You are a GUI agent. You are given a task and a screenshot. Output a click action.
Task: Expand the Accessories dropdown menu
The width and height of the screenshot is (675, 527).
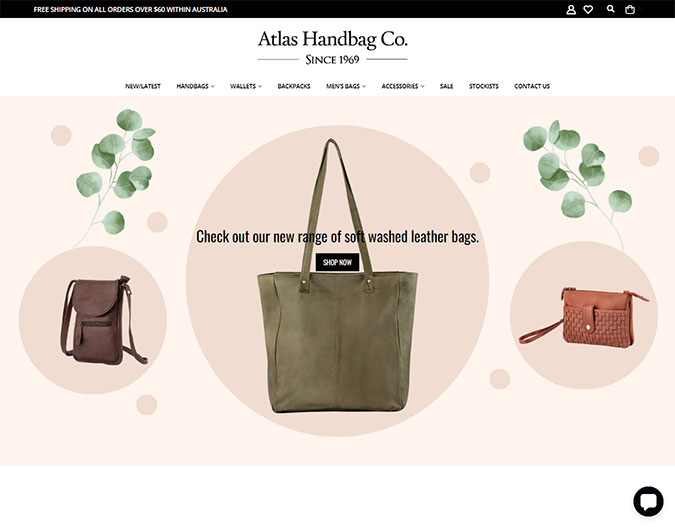point(403,86)
